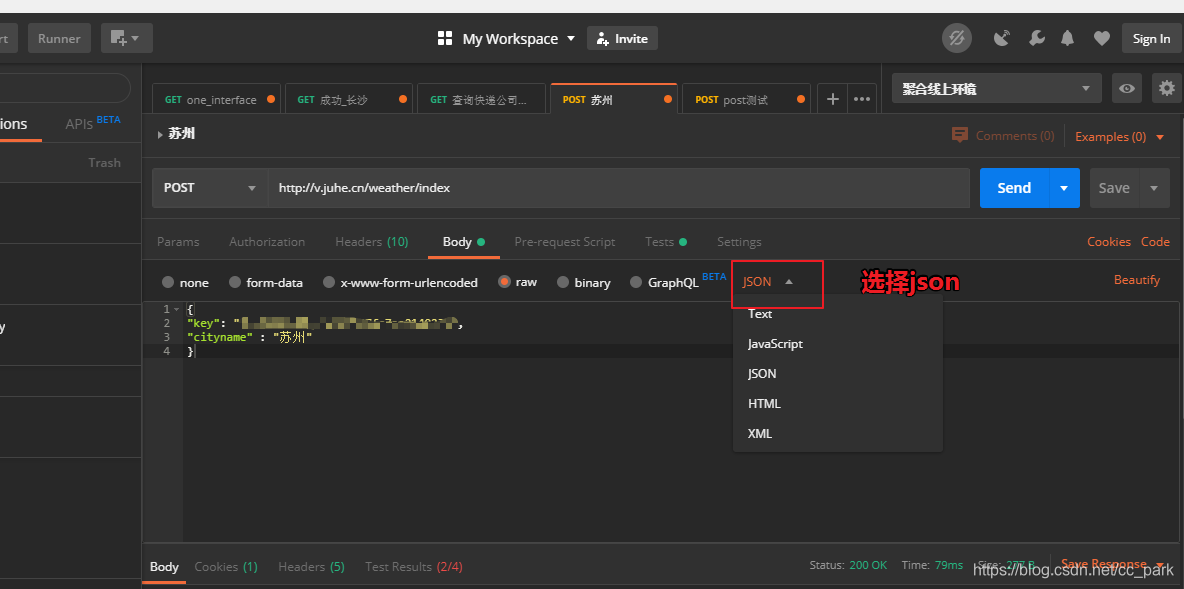The image size is (1184, 589).
Task: Open the My Workspace dropdown
Action: pos(518,39)
